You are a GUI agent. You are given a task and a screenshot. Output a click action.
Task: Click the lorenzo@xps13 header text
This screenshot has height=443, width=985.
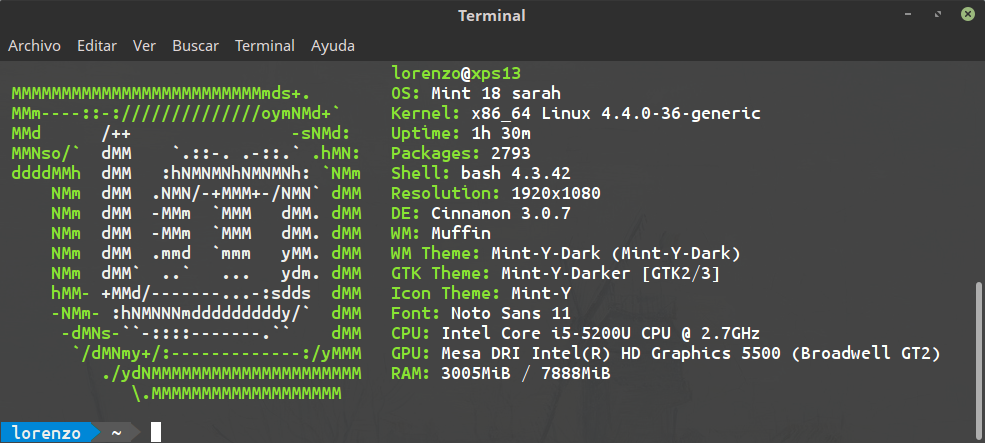point(456,74)
